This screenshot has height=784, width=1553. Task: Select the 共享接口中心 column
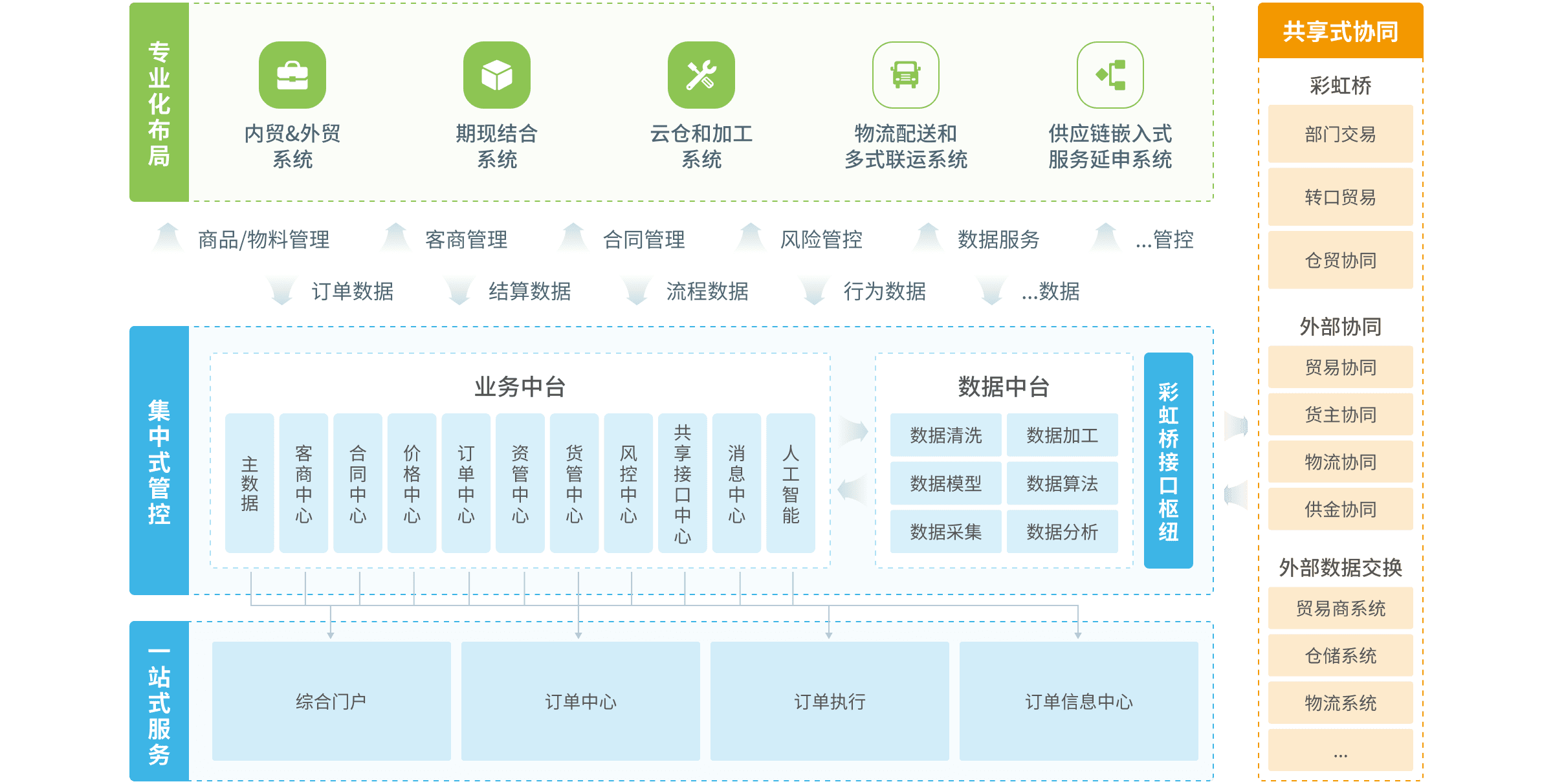coord(682,483)
